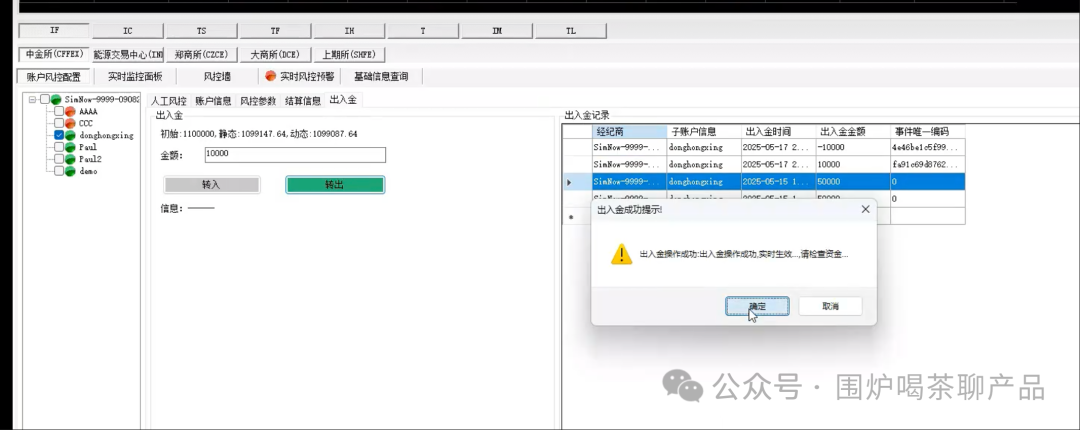The height and width of the screenshot is (430, 1080).
Task: Click the red status icon beside AAAA
Action: coord(71,111)
